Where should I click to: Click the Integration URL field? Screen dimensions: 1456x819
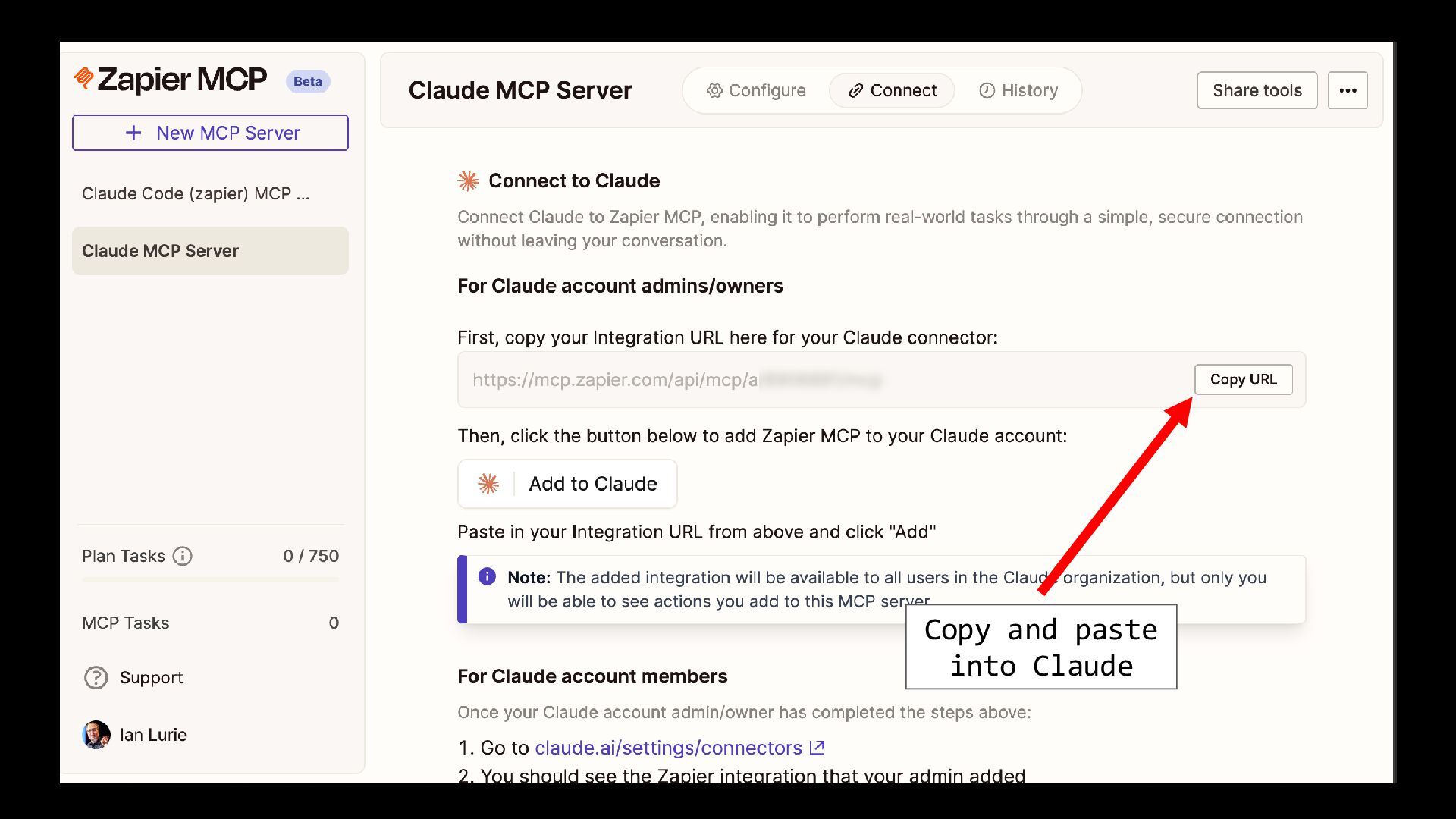pyautogui.click(x=823, y=380)
